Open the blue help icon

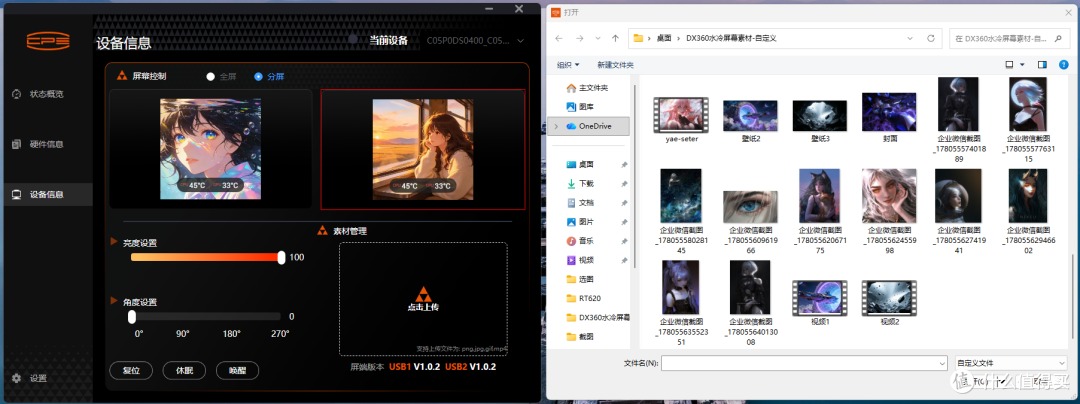pos(1061,65)
